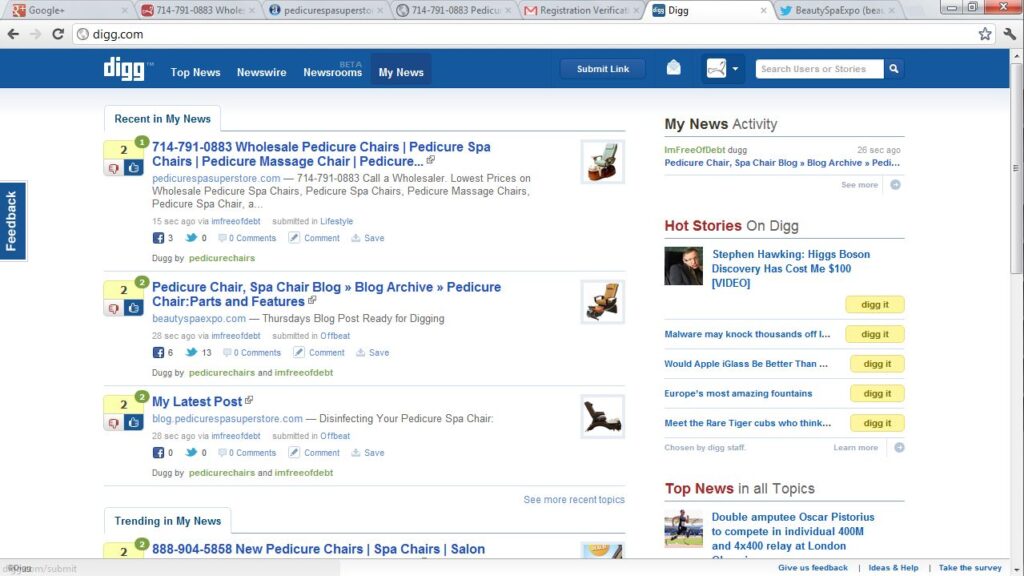
Task: Open the Chrome wrench menu
Action: [x=1010, y=34]
